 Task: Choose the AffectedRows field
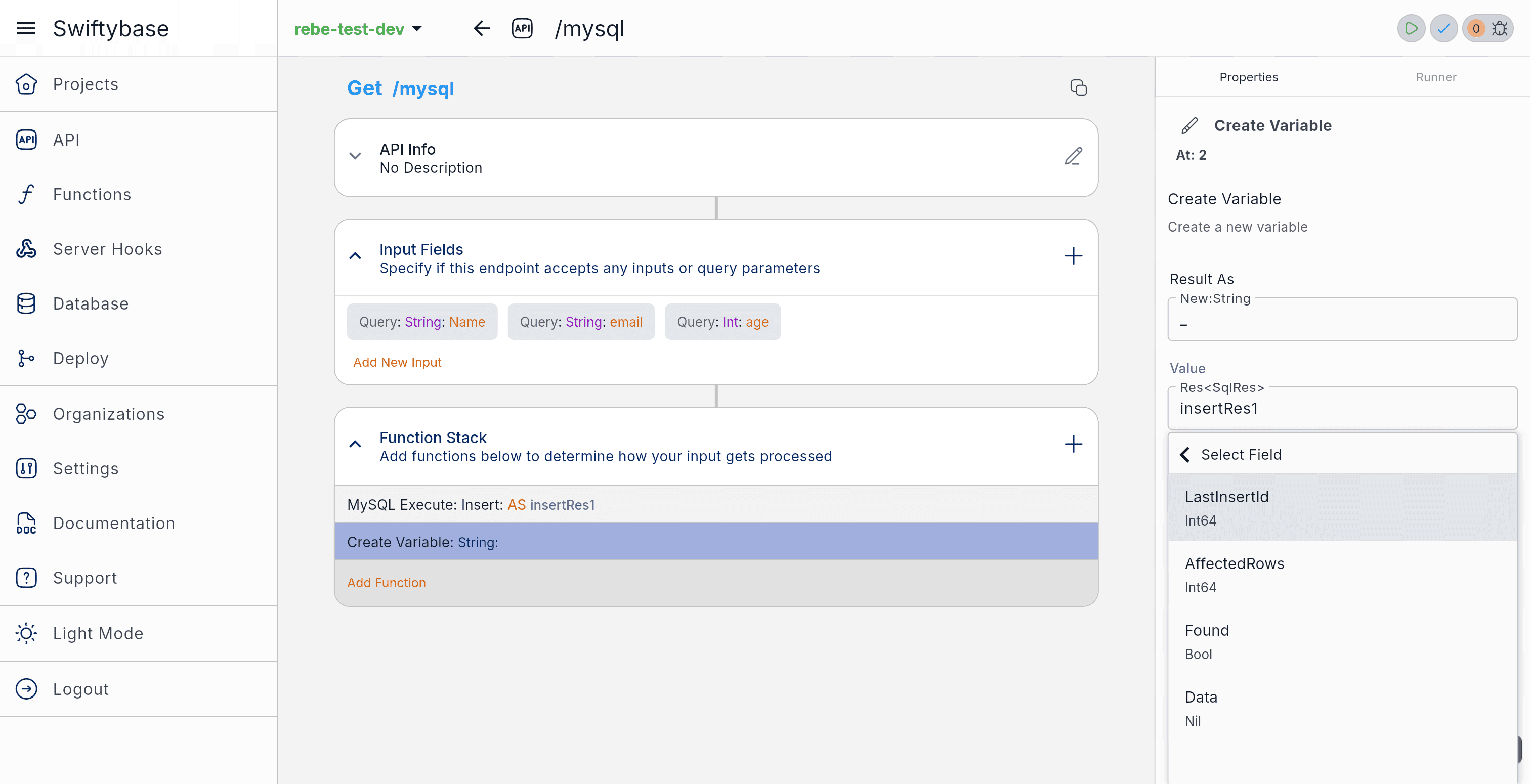(1342, 574)
